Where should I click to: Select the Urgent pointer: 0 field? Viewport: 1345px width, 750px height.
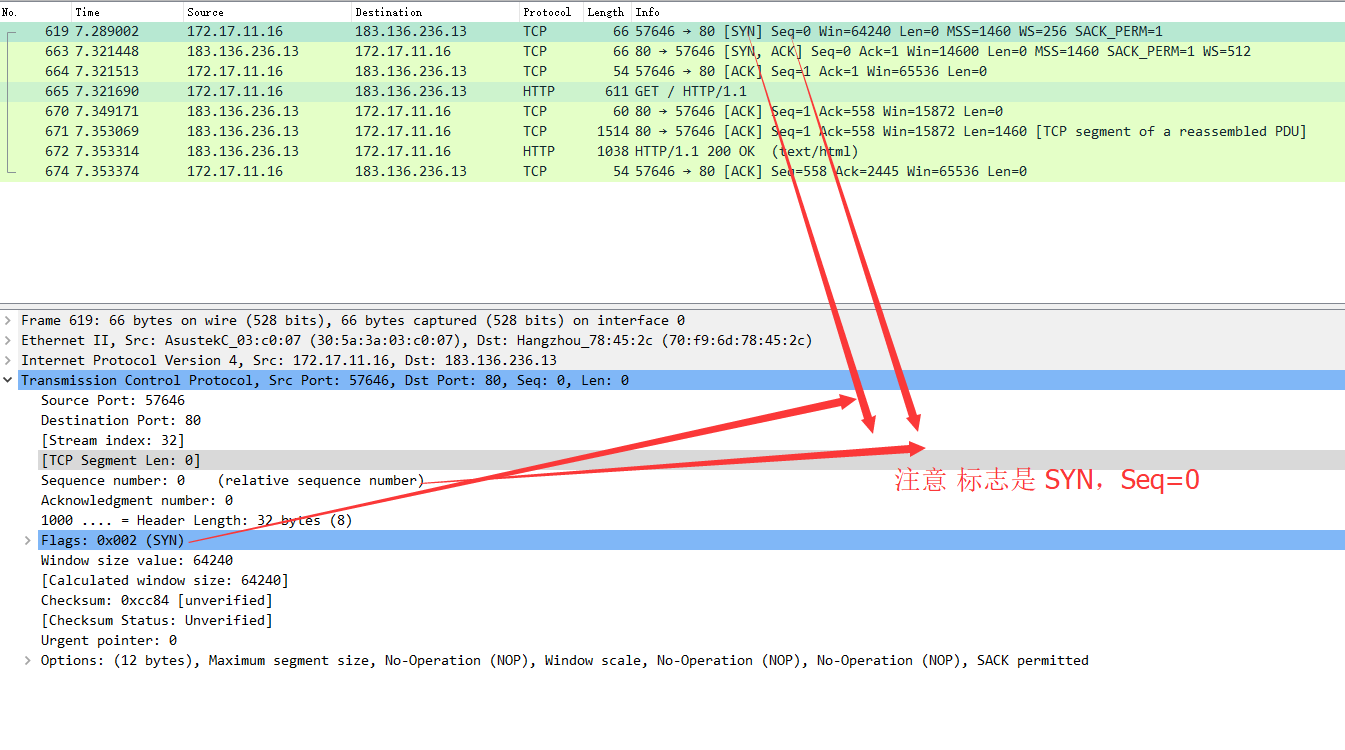[x=109, y=641]
